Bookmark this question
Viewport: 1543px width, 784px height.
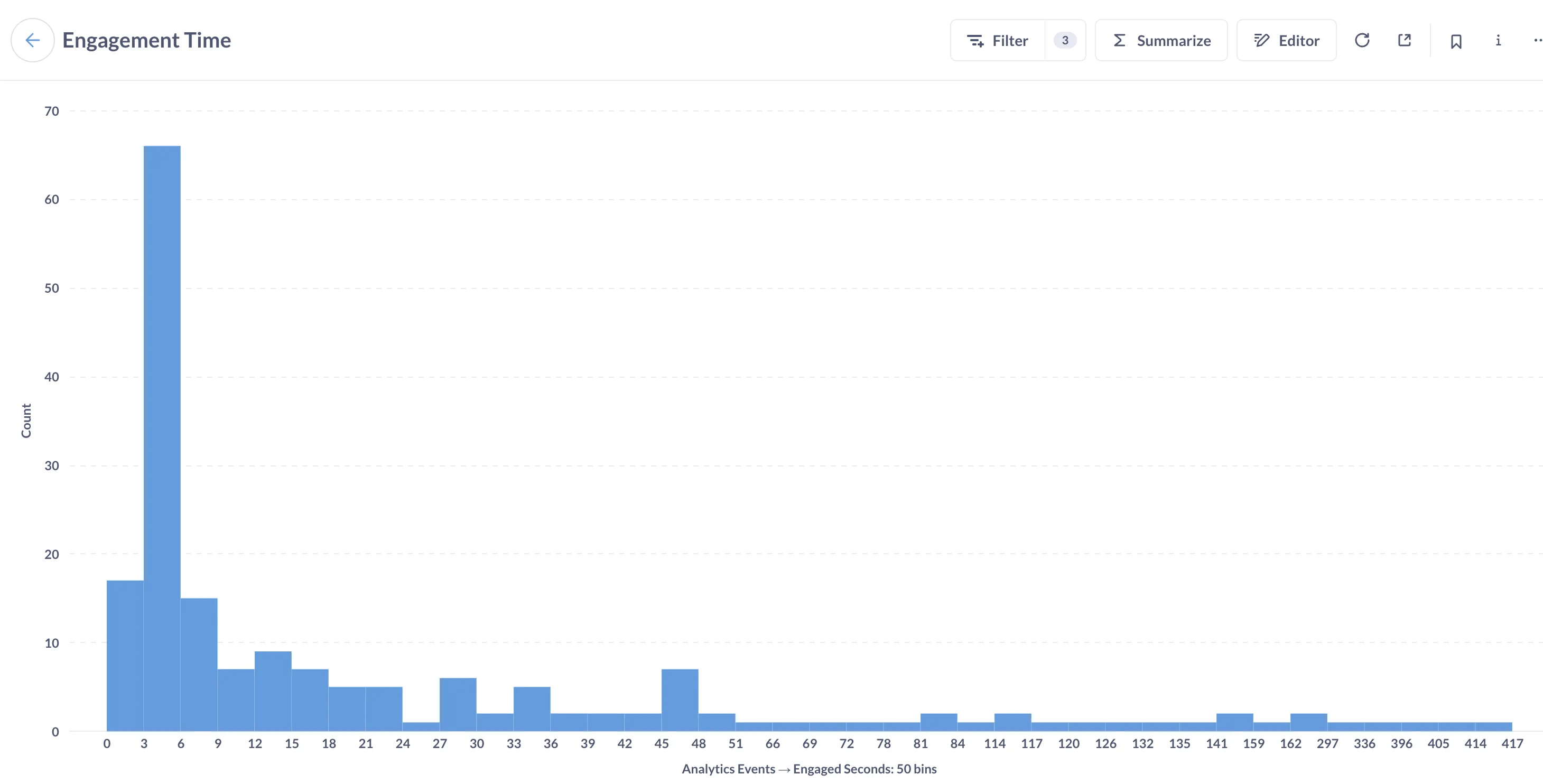[1456, 41]
